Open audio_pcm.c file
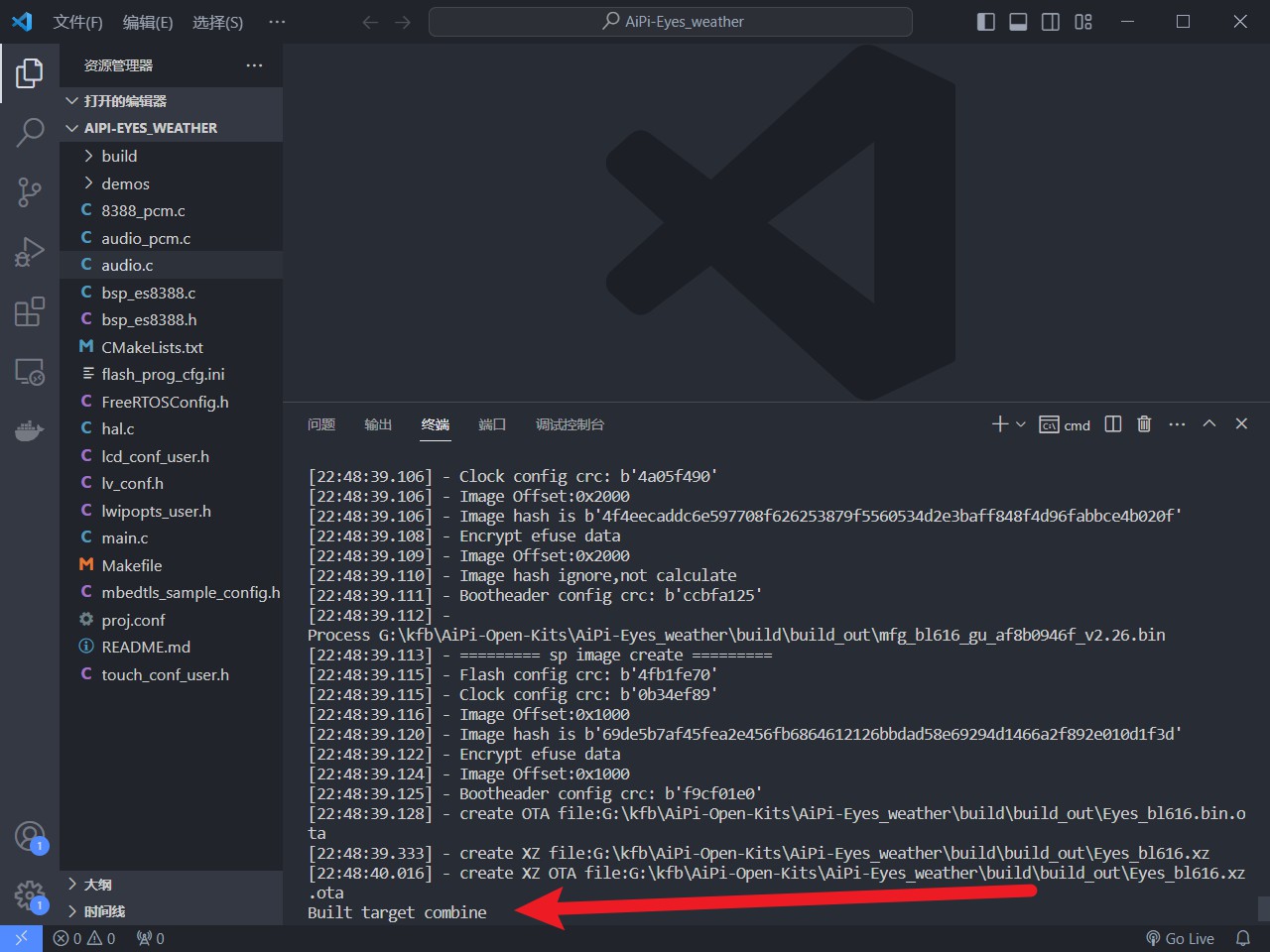This screenshot has width=1270, height=952. coord(171,238)
